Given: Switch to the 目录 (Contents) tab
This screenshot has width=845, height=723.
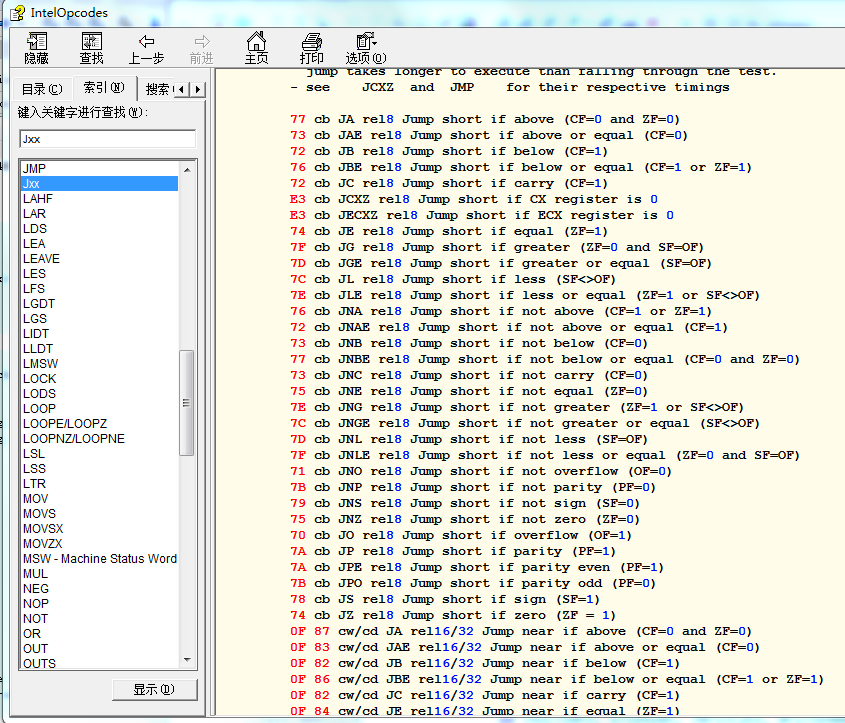Looking at the screenshot, I should pyautogui.click(x=42, y=89).
